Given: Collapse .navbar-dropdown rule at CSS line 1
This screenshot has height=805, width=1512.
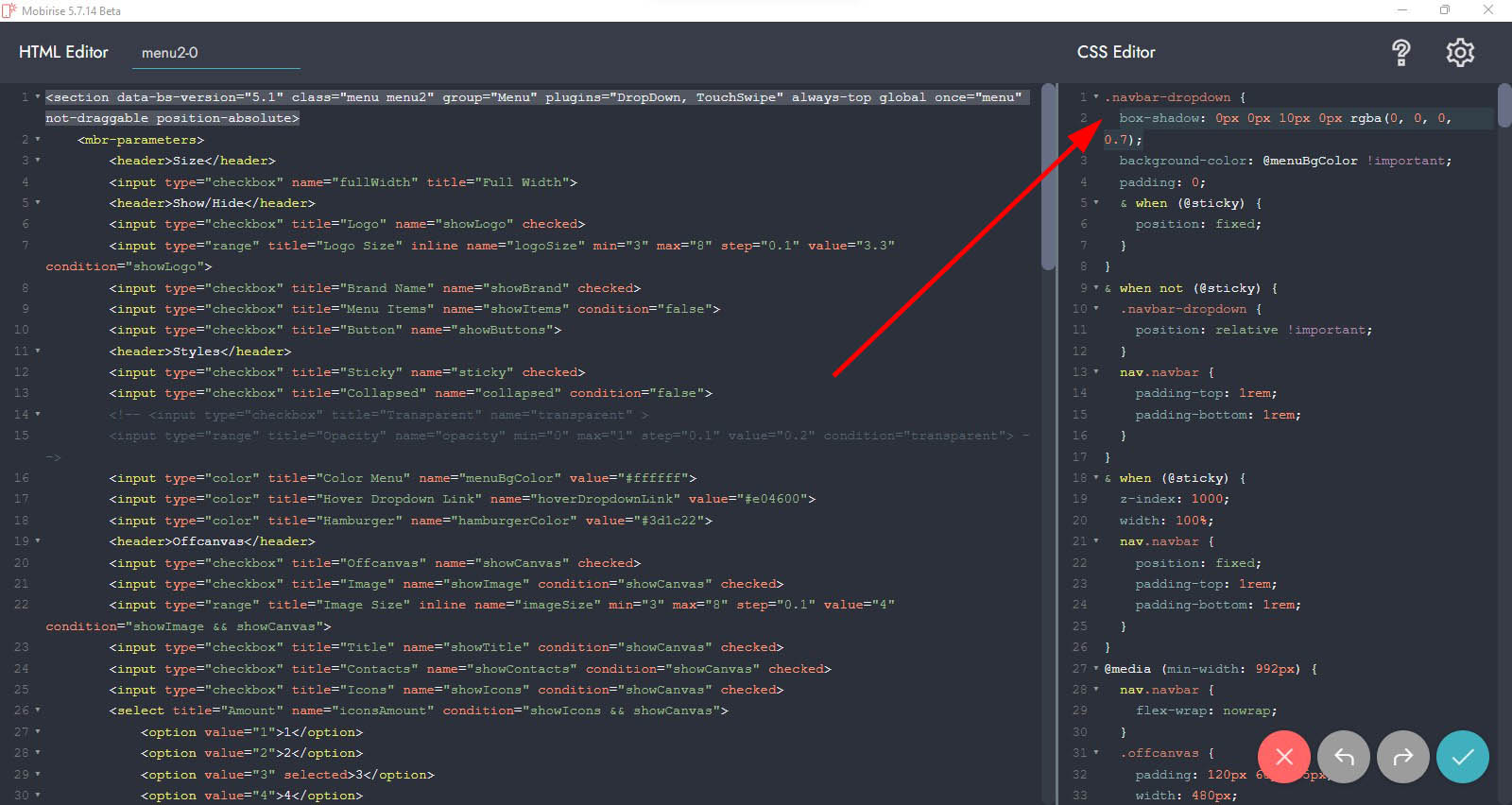Looking at the screenshot, I should [1096, 97].
